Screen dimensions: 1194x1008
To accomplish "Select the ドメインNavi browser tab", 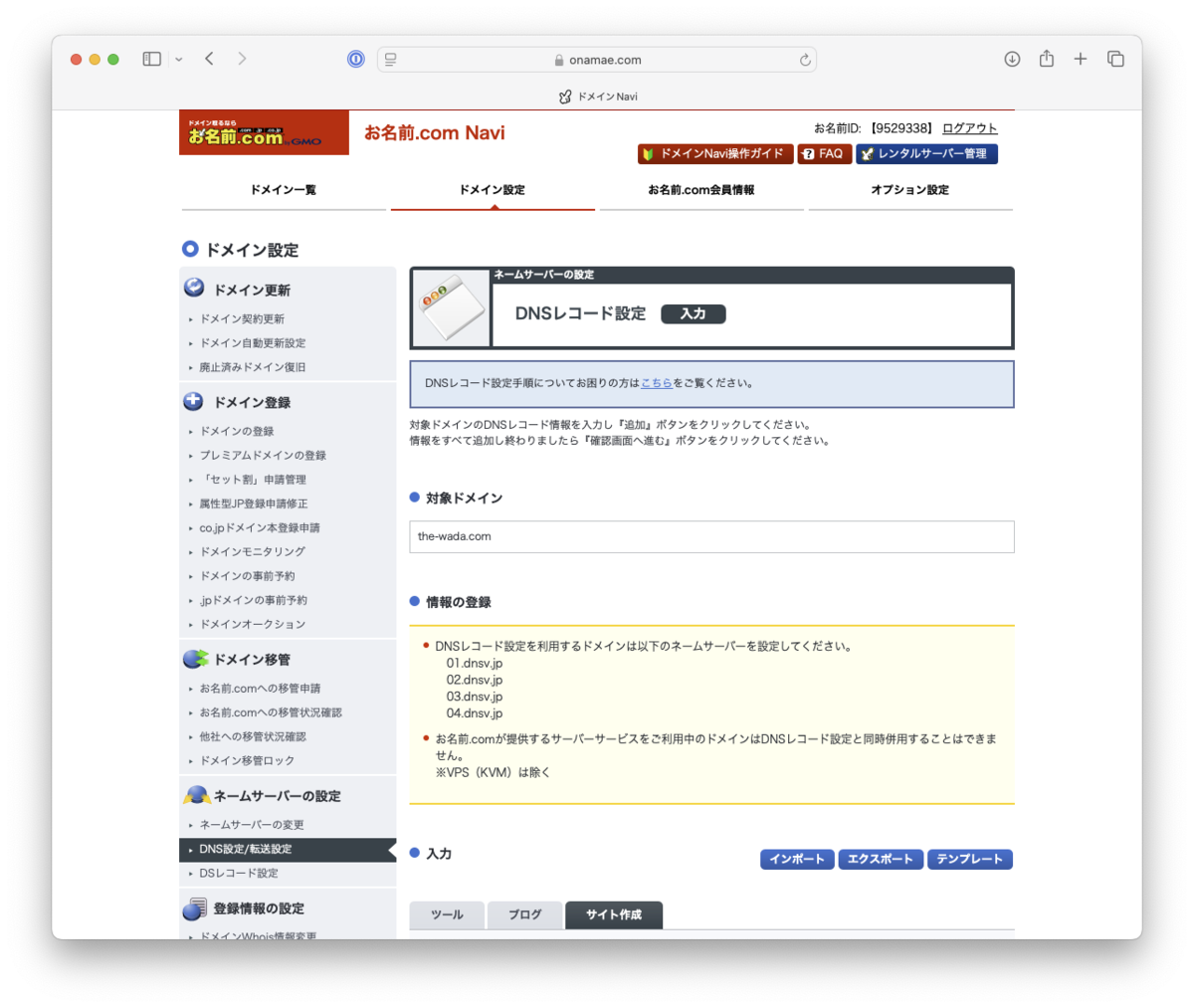I will click(597, 97).
